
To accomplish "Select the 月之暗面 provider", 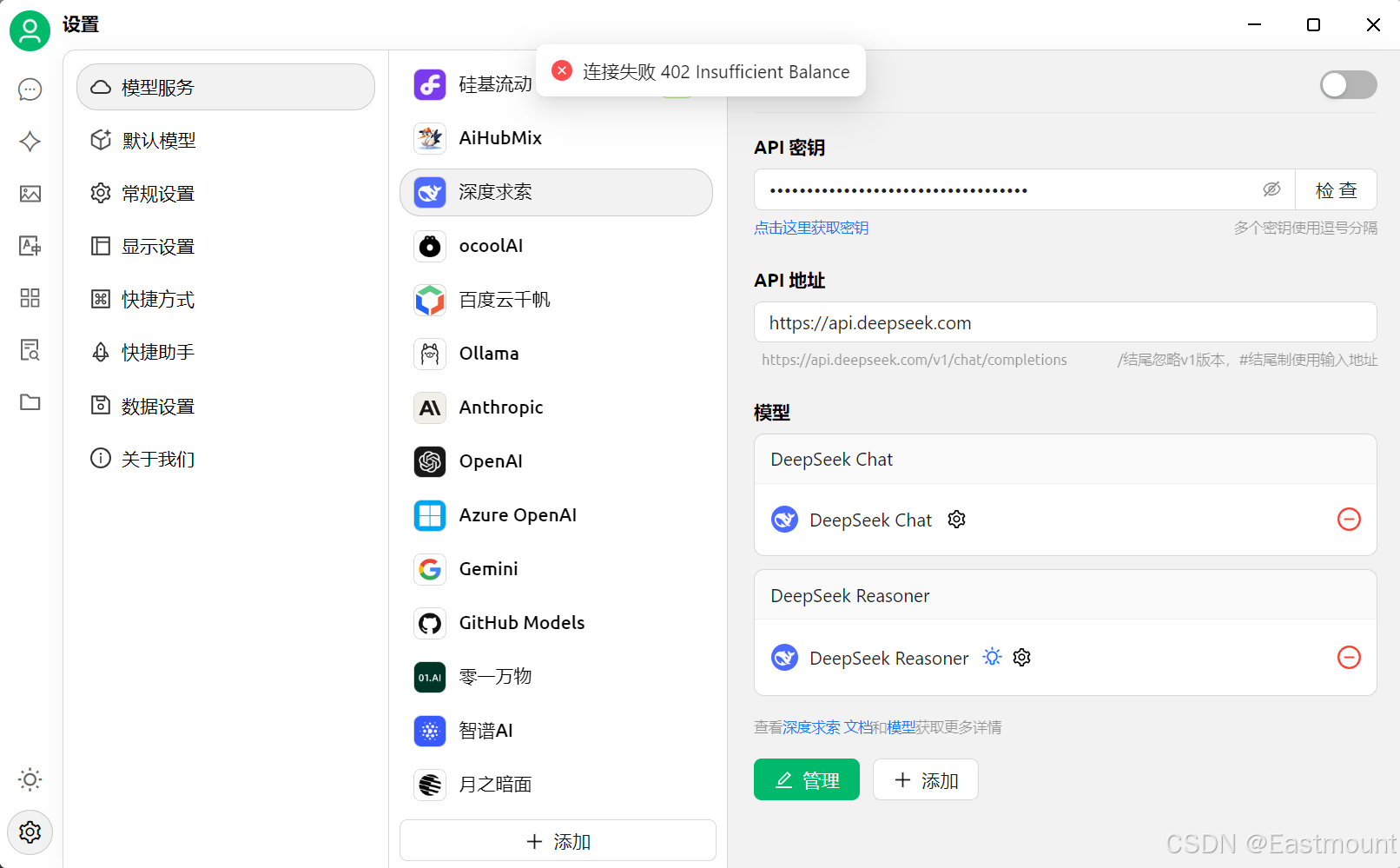I will click(x=556, y=785).
